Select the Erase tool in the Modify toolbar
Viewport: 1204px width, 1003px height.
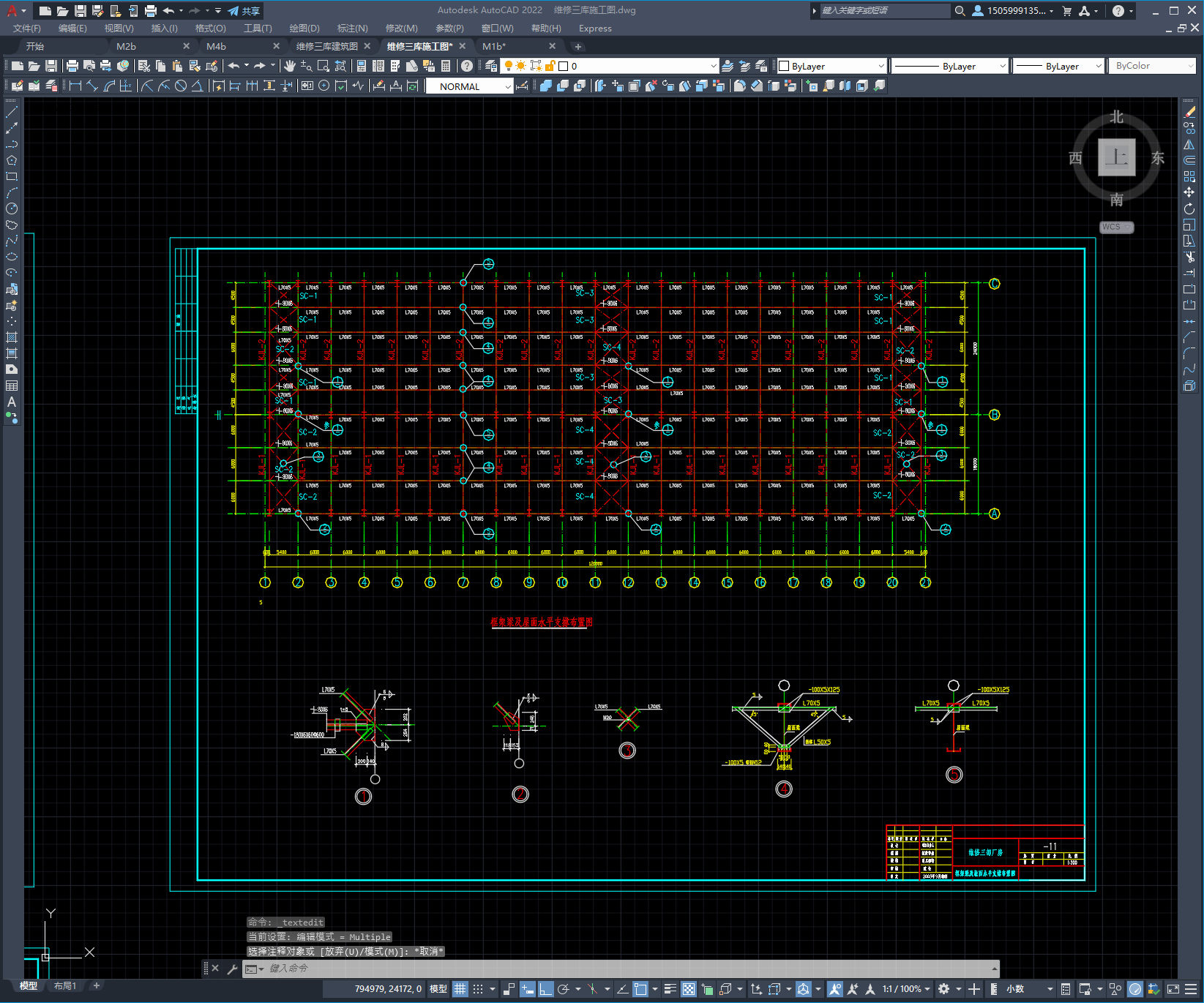coord(1189,113)
